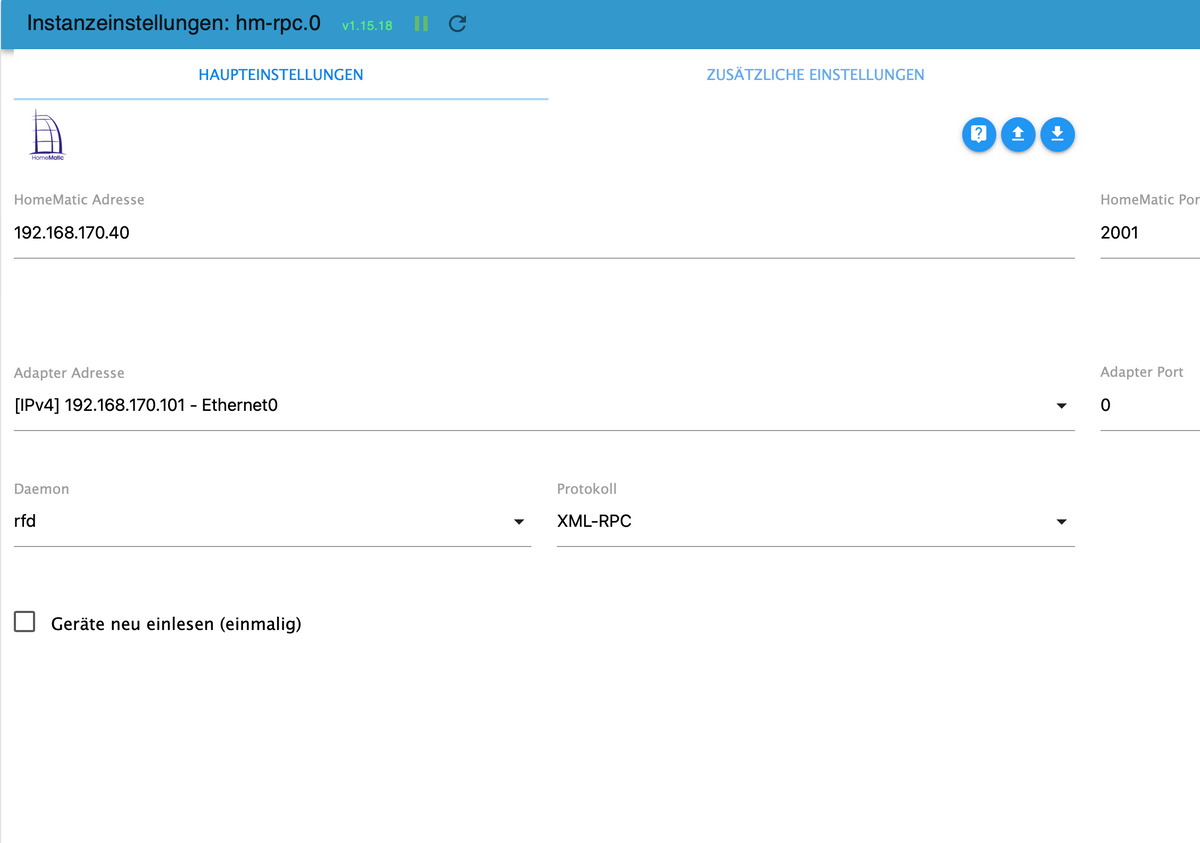Screen dimensions: 1200x843
Task: Click the HomeMatic adapter logo
Action: [47, 135]
